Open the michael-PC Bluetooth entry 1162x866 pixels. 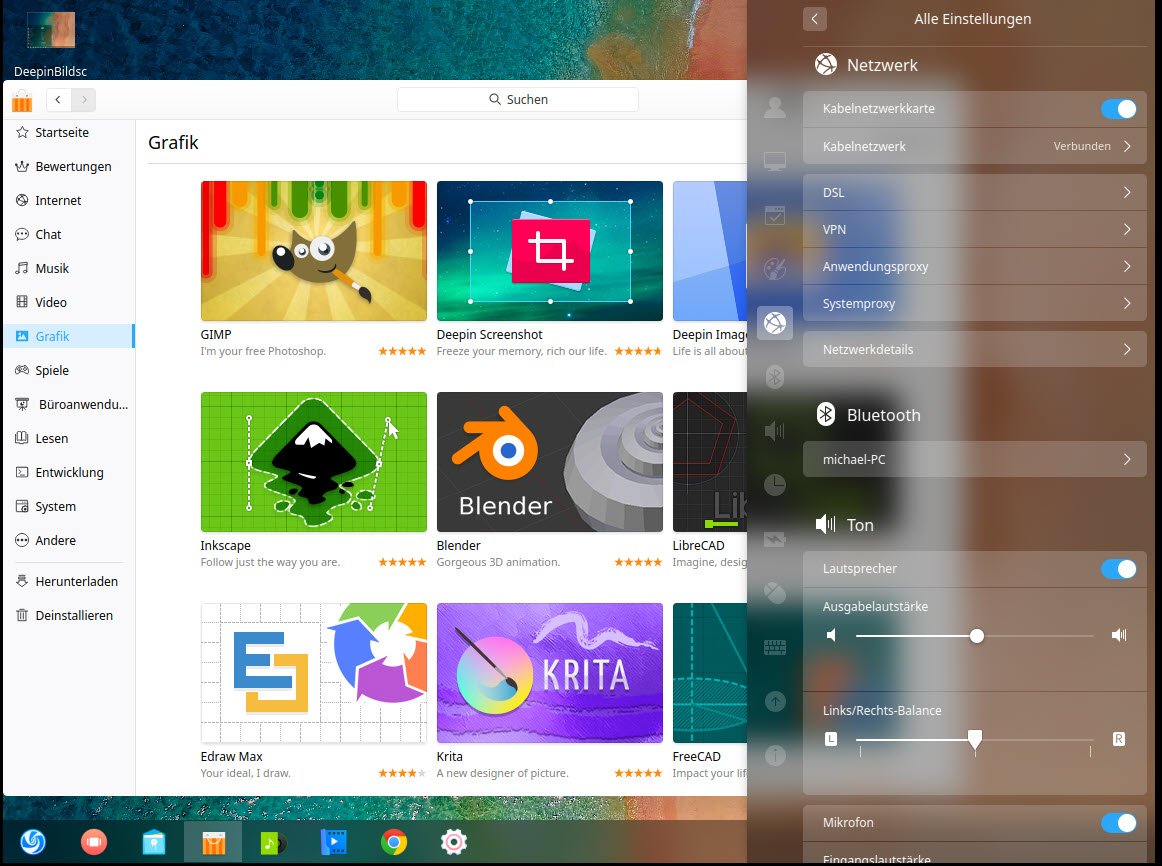point(975,459)
